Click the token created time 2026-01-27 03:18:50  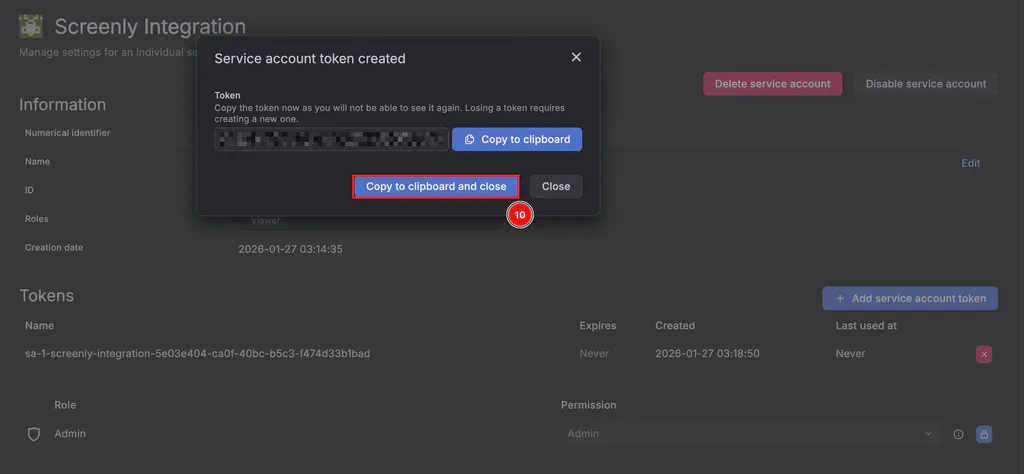tap(707, 354)
